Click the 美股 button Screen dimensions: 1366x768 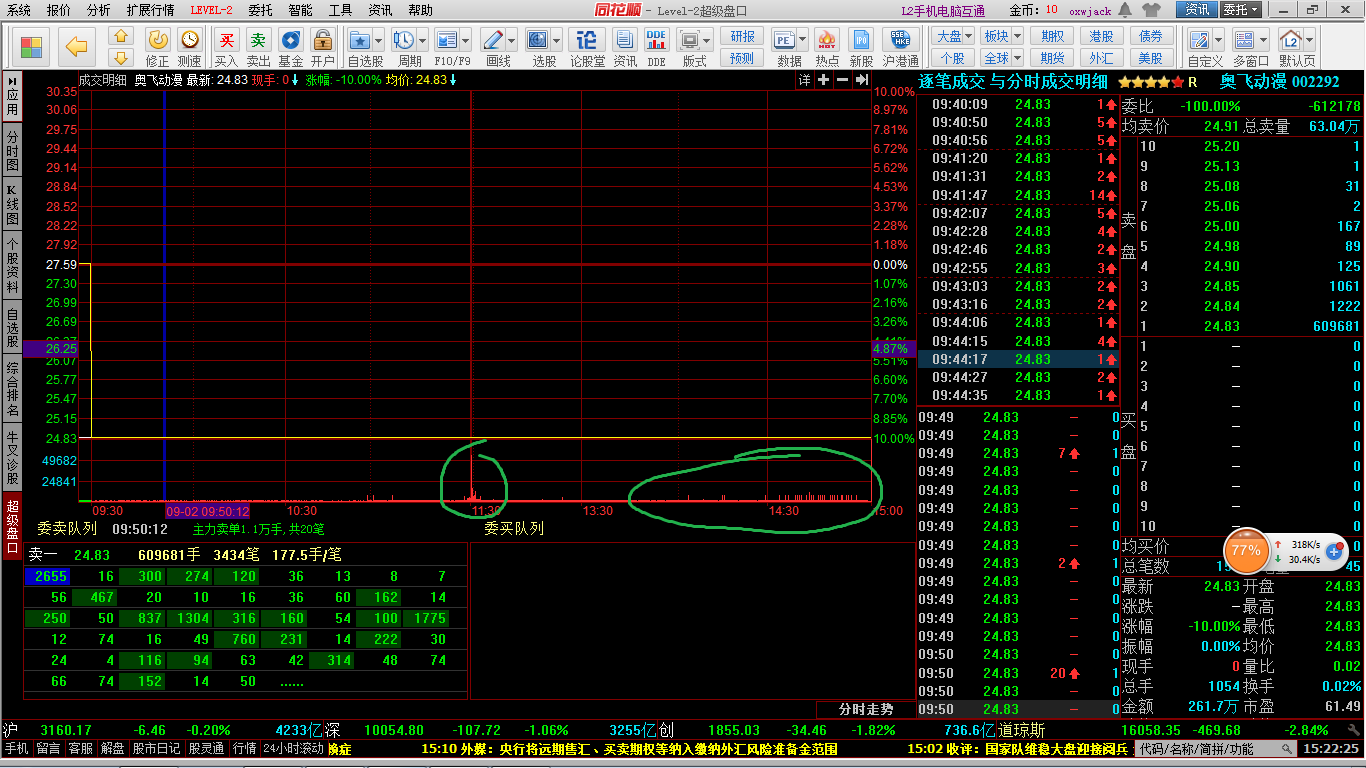click(x=1150, y=58)
